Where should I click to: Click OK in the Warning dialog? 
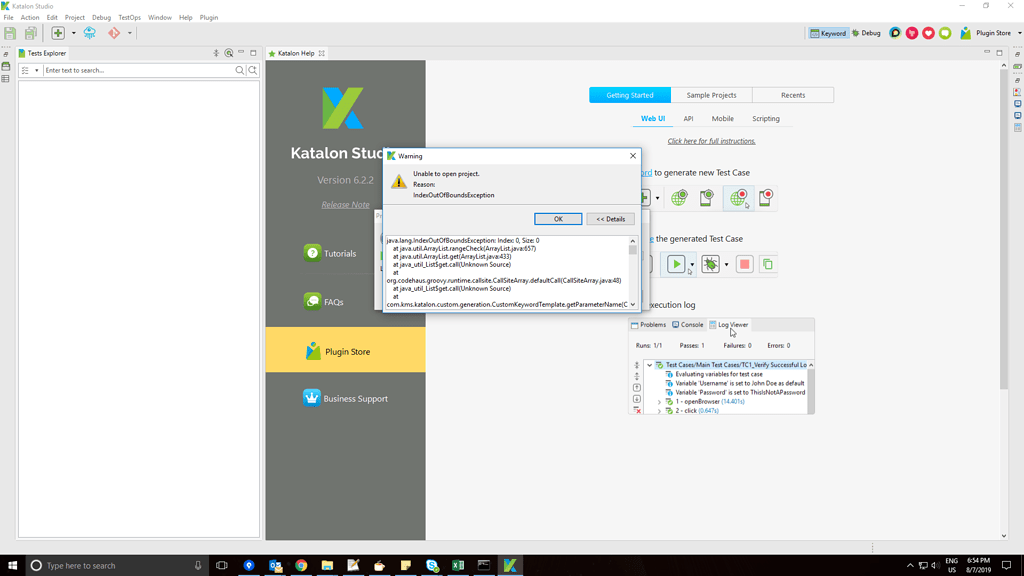[x=558, y=219]
